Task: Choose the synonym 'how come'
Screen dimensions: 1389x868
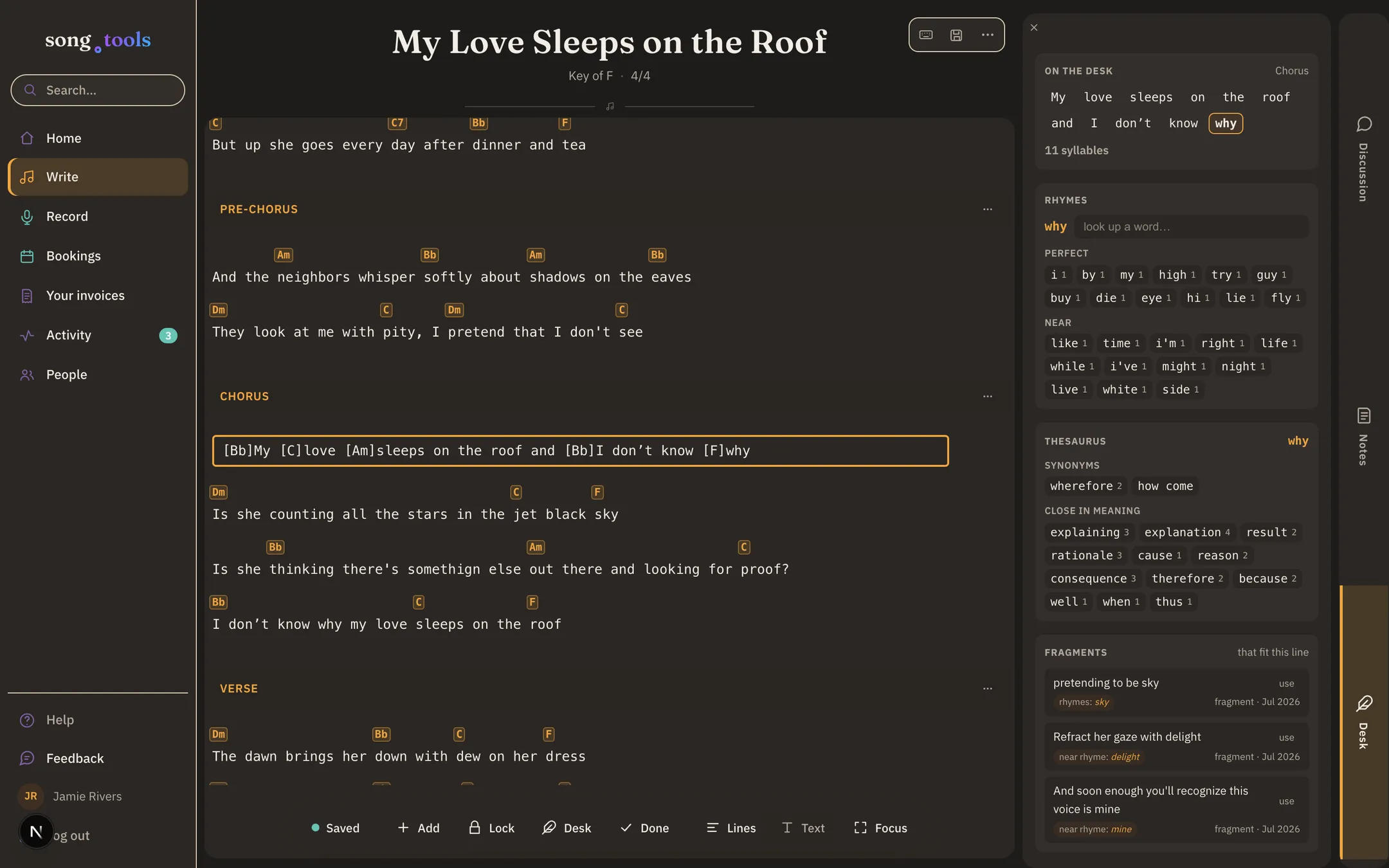Action: point(1165,486)
